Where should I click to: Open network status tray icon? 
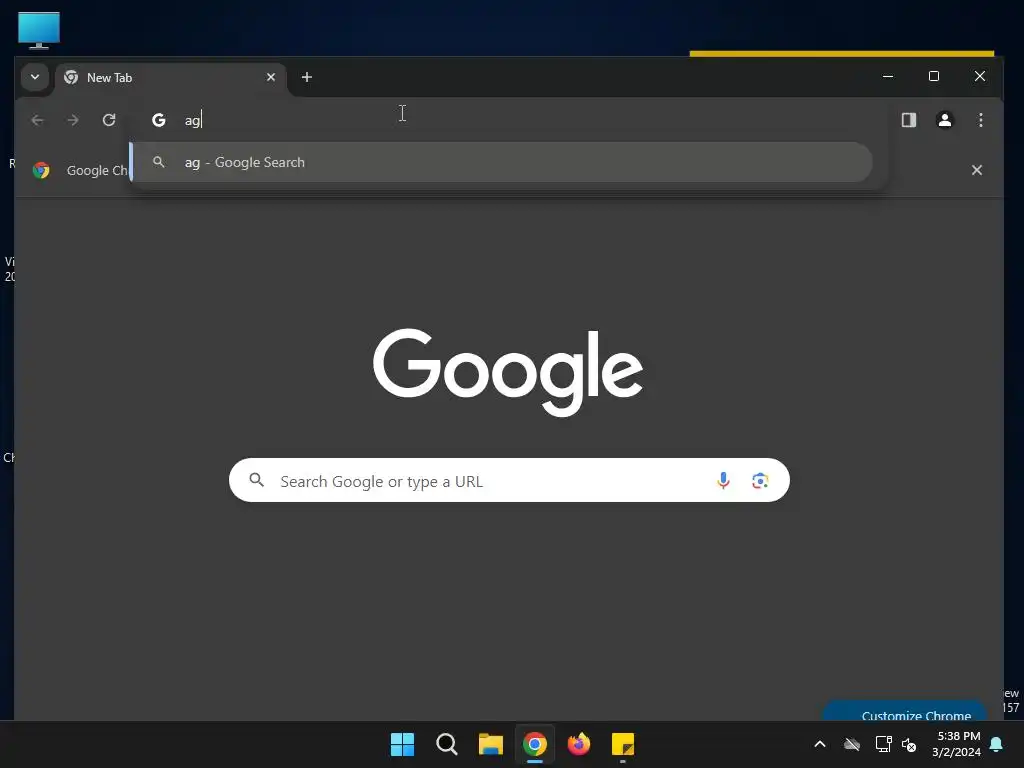(x=883, y=744)
